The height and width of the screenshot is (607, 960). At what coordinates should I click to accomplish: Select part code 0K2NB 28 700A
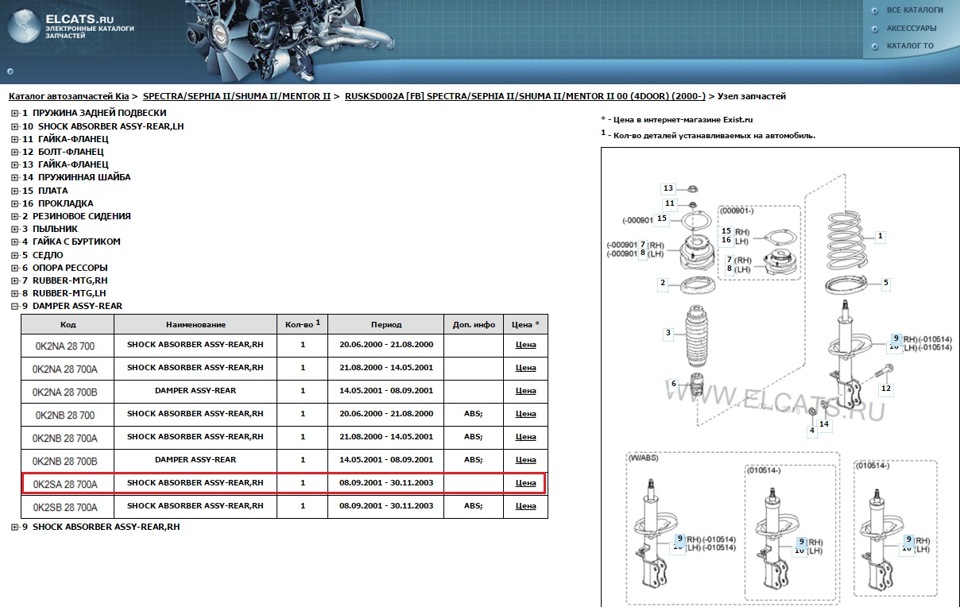tap(65, 439)
